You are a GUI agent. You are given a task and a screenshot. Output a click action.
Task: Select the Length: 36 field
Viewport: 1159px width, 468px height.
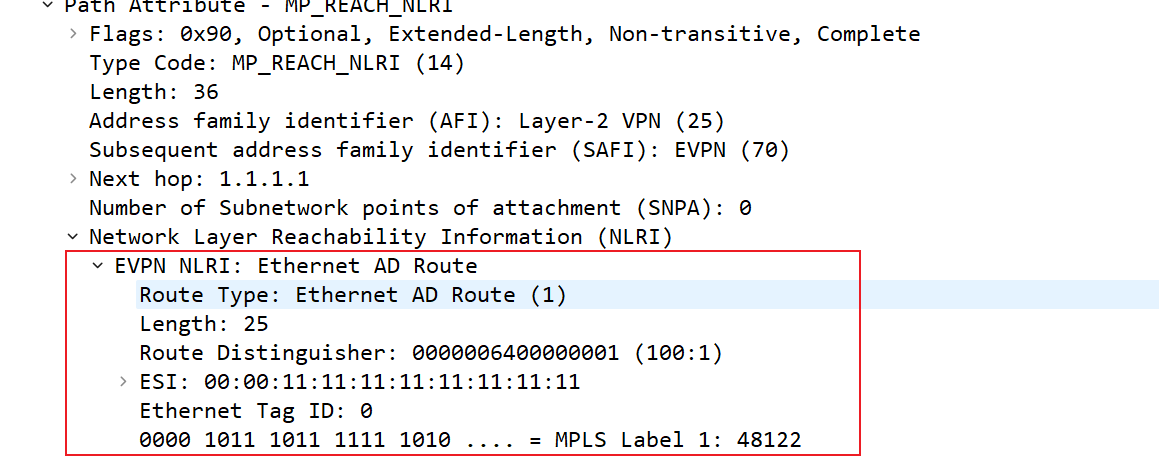tap(153, 92)
